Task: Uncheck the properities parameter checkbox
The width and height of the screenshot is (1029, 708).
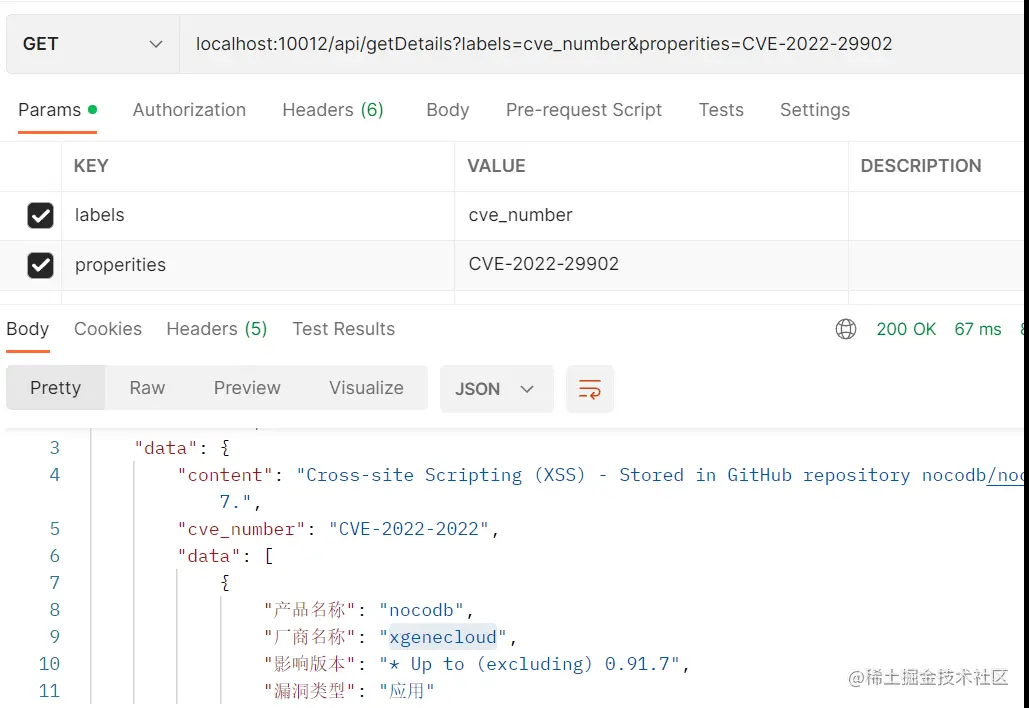Action: tap(40, 265)
